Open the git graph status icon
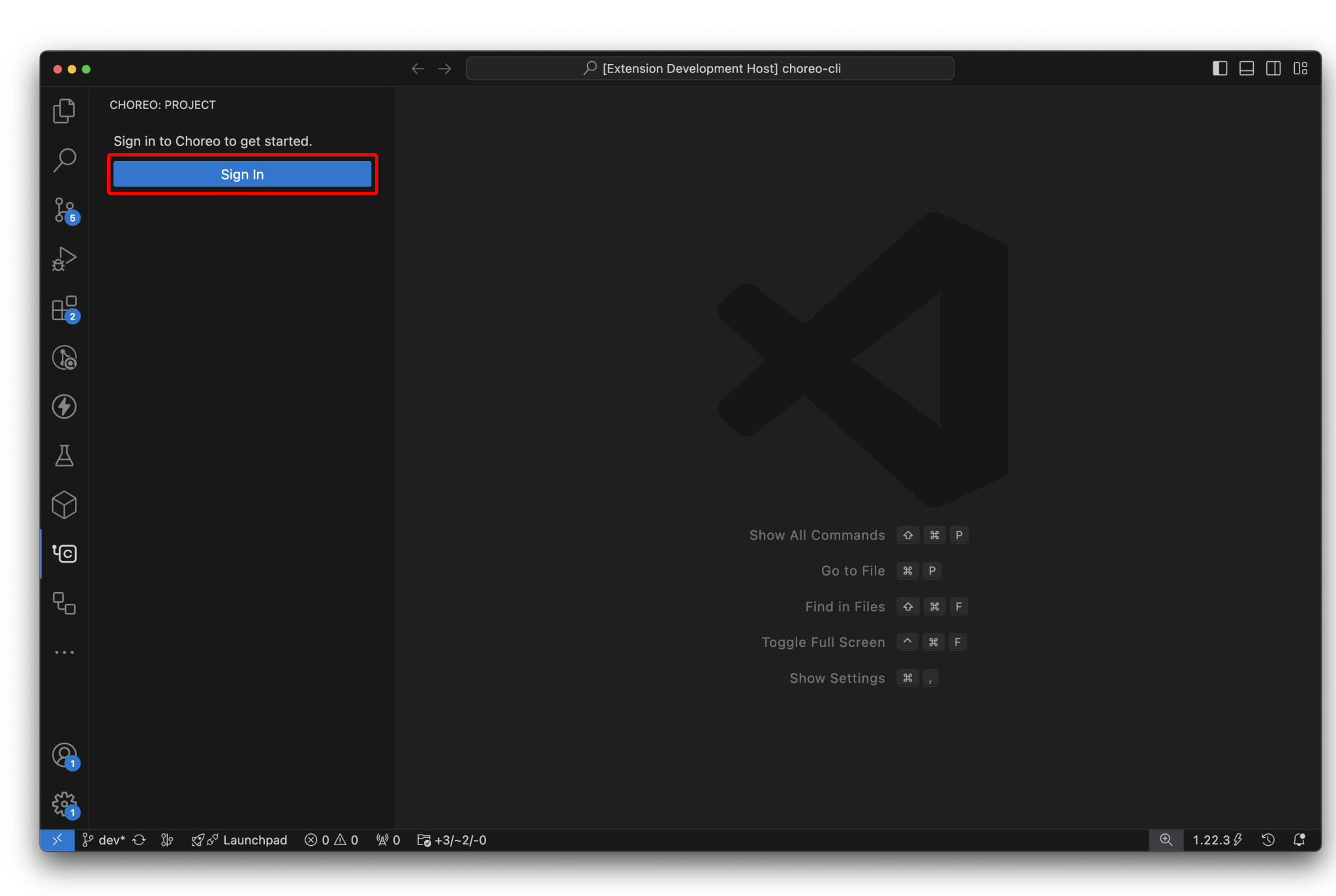Viewport: 1336px width, 896px height. tap(167, 840)
